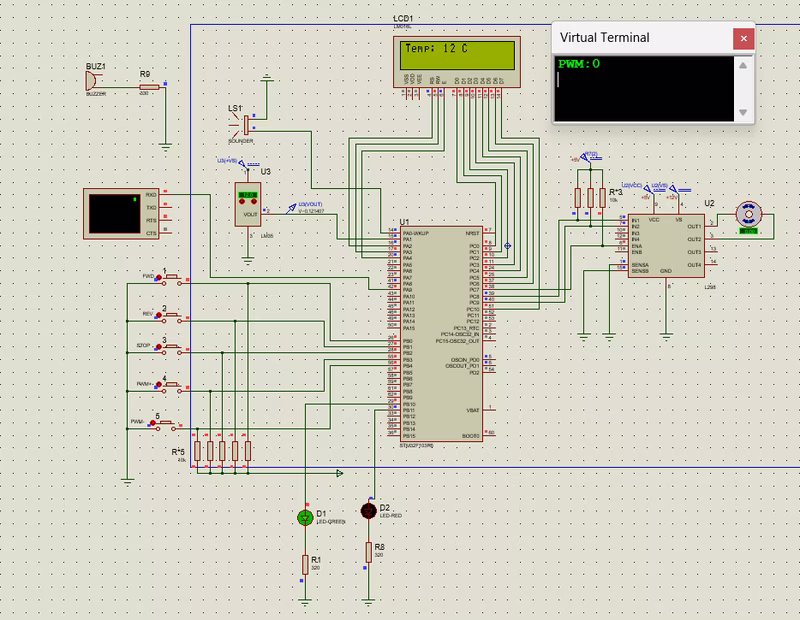Select the ground symbol below R1
Viewport: 800px width, 620px height.
coord(305,603)
